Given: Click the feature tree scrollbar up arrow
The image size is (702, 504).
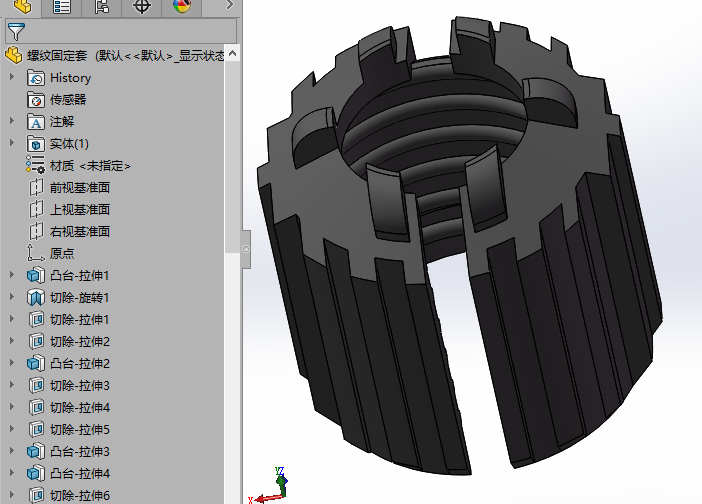Looking at the screenshot, I should 232,53.
